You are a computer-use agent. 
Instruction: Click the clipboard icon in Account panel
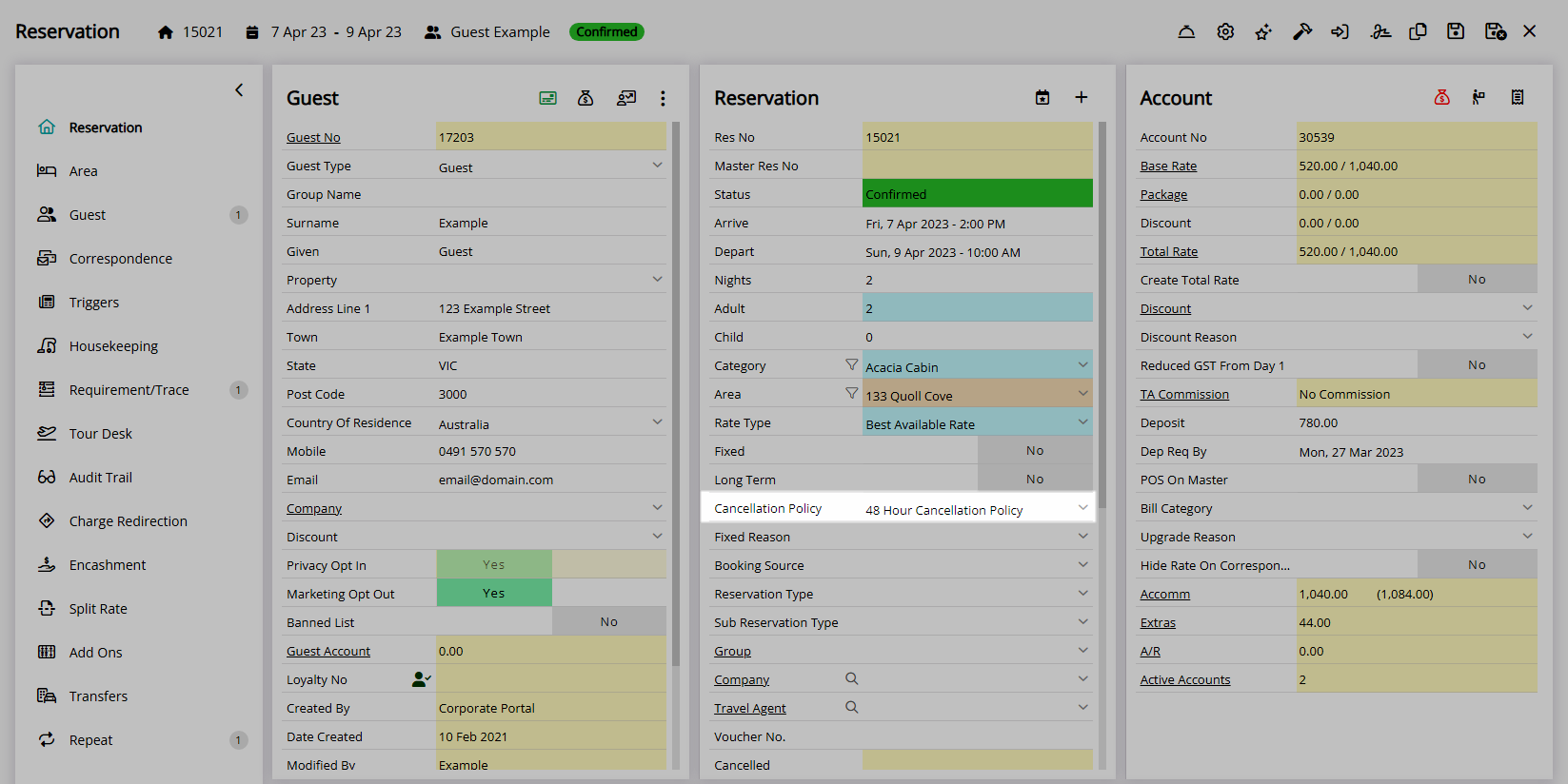(1518, 97)
